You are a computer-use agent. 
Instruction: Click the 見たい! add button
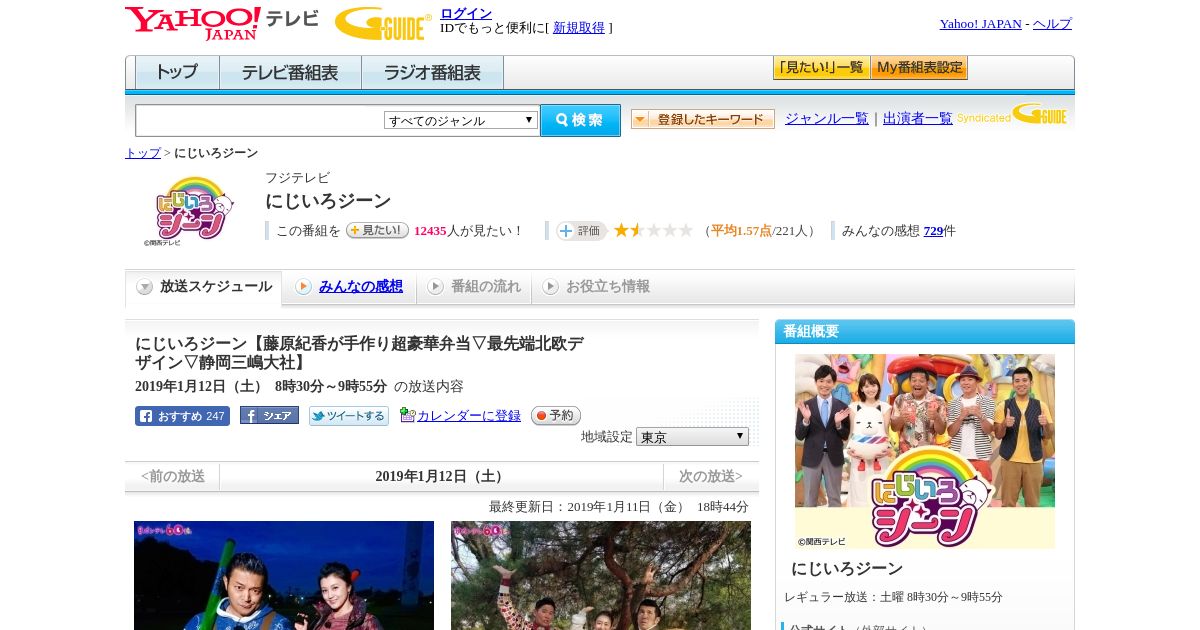(x=377, y=230)
